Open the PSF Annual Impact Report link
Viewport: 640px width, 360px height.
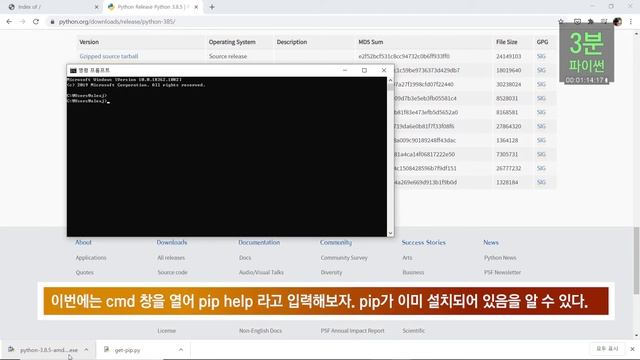[x=353, y=331]
